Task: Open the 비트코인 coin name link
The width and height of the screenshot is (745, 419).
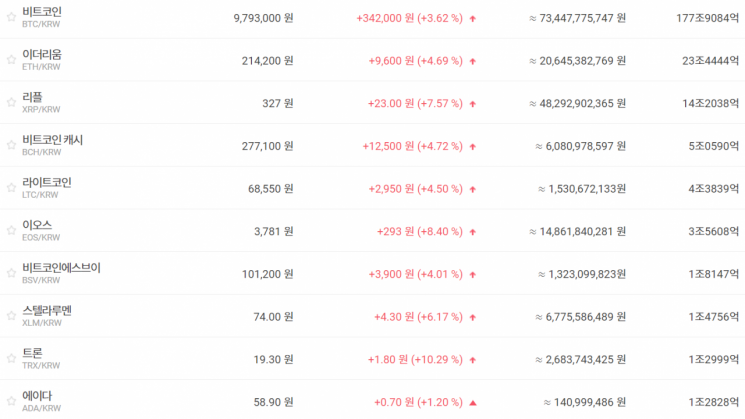Action: 42,12
